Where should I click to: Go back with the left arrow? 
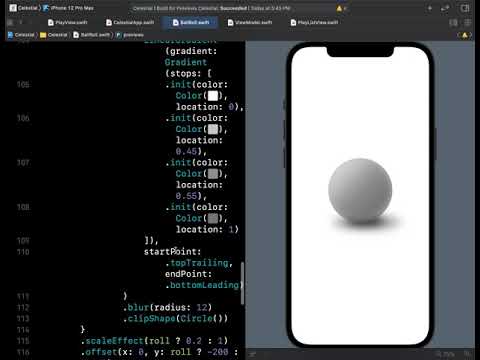tap(21, 22)
